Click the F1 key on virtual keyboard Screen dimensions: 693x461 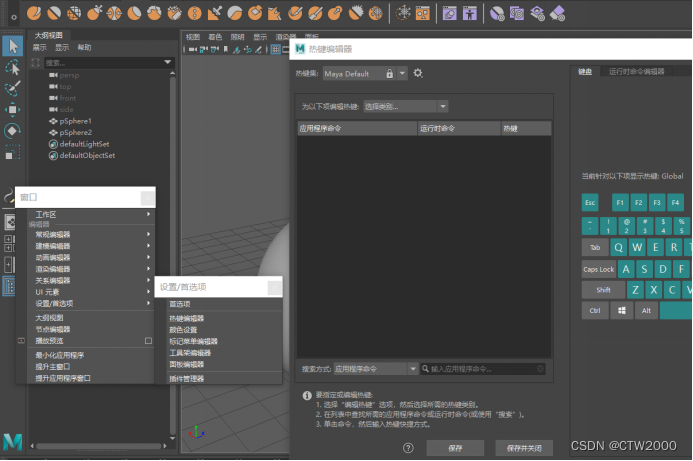tap(620, 202)
